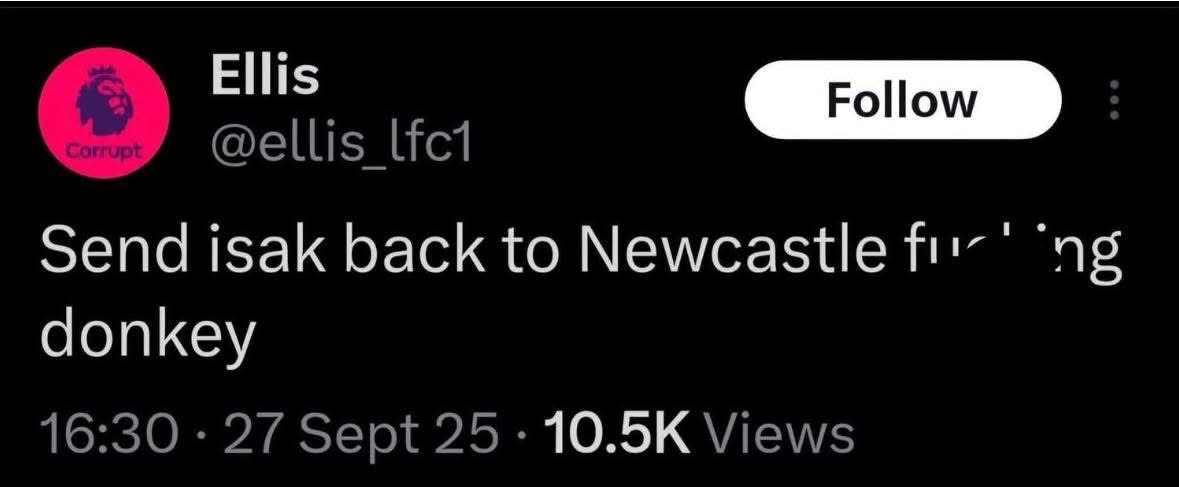Click the lion crest in the avatar
1179x487 pixels.
pos(103,100)
